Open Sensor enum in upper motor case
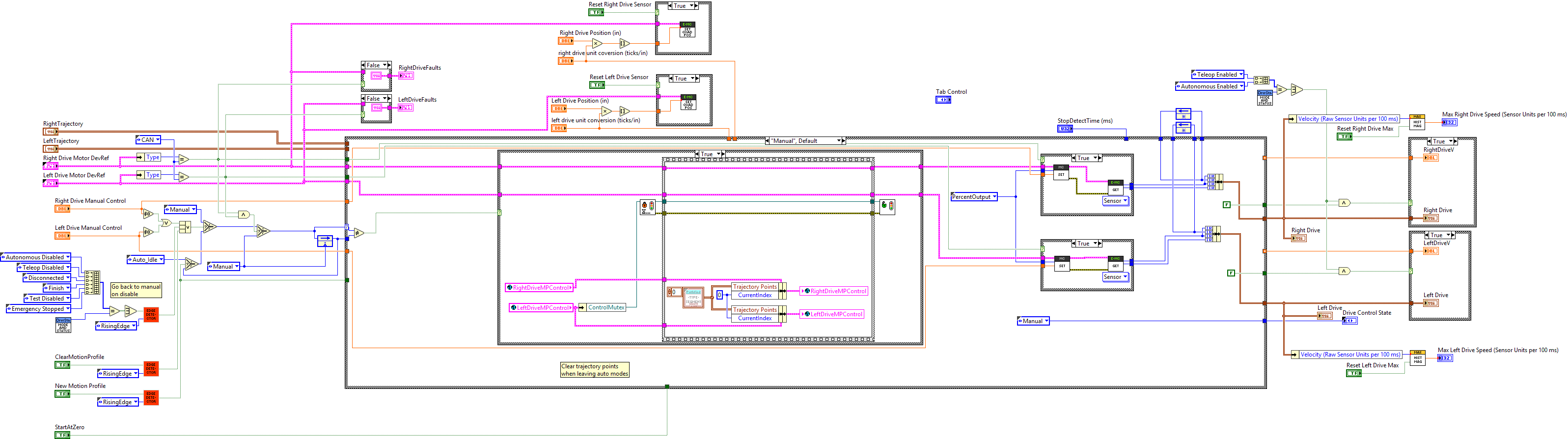 pyautogui.click(x=1116, y=200)
